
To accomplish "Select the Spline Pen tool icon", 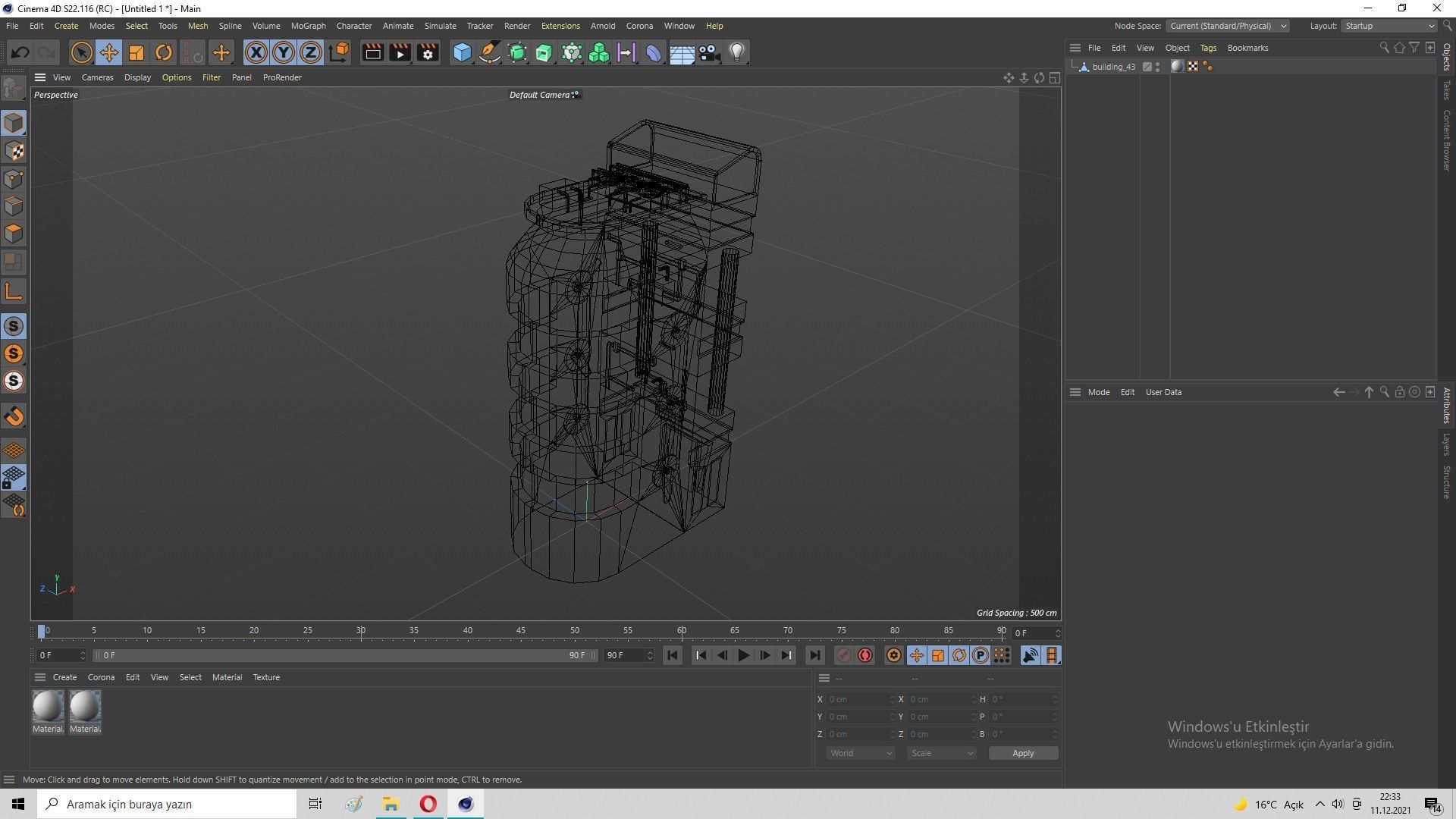I will click(490, 52).
